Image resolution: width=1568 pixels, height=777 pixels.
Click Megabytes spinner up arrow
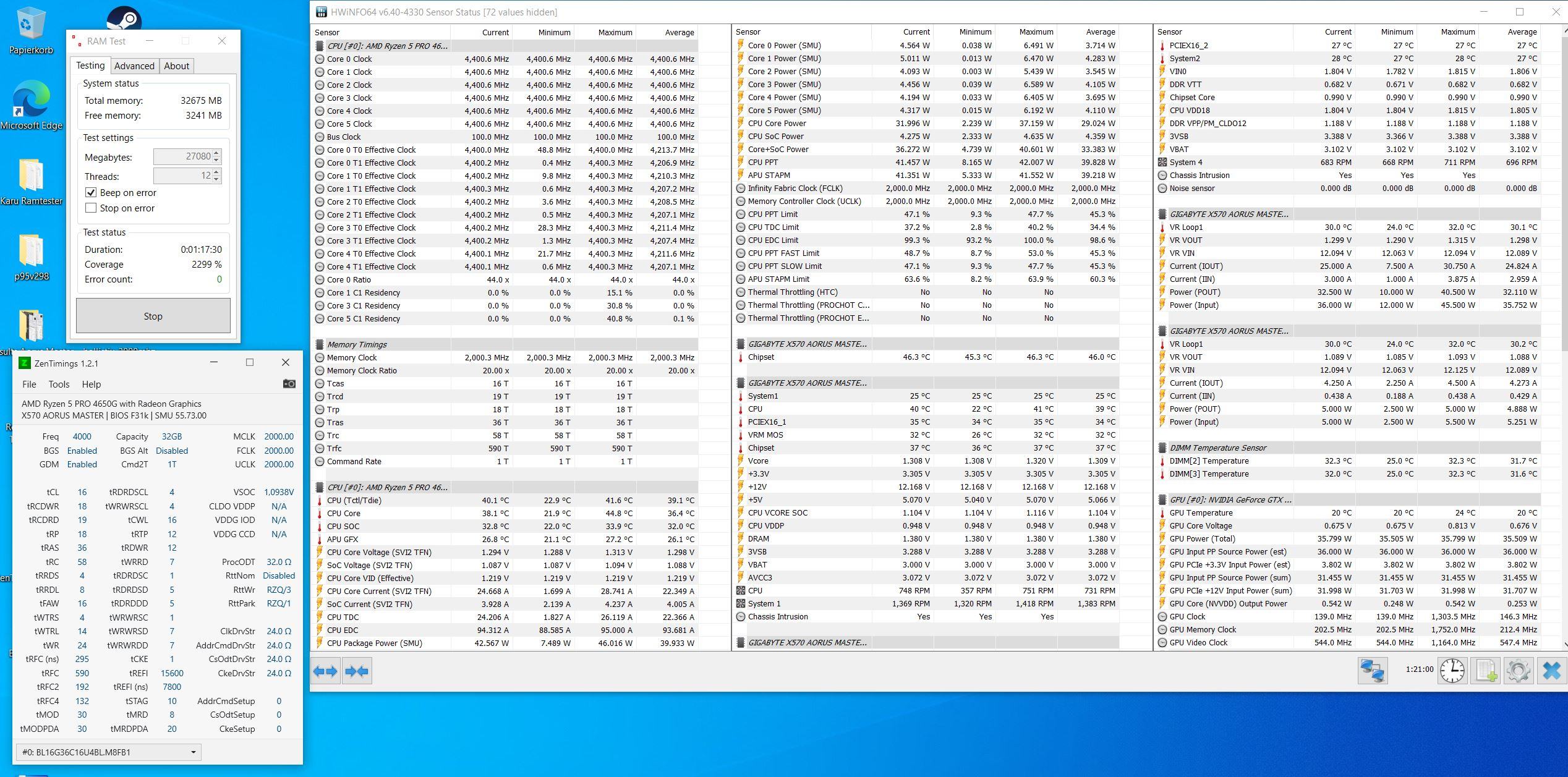216,153
